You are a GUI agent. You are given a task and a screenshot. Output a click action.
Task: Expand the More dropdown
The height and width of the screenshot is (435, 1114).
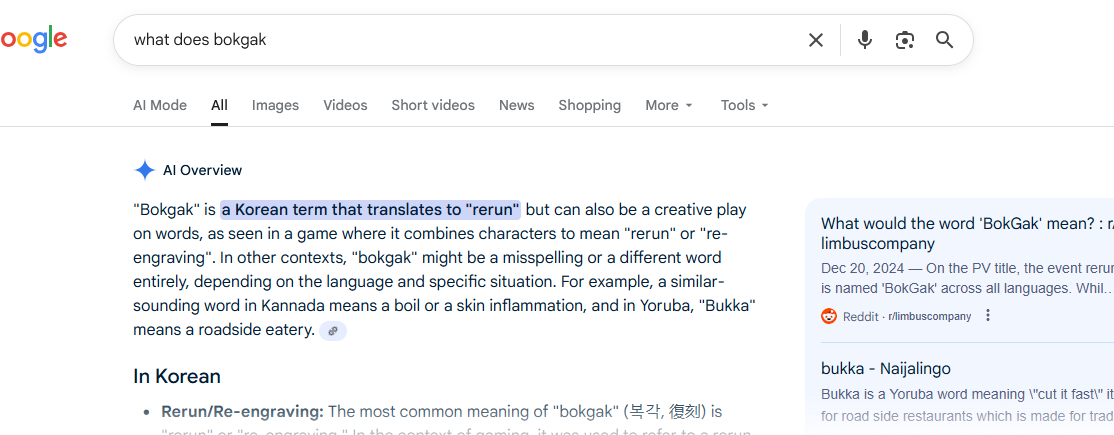point(669,105)
